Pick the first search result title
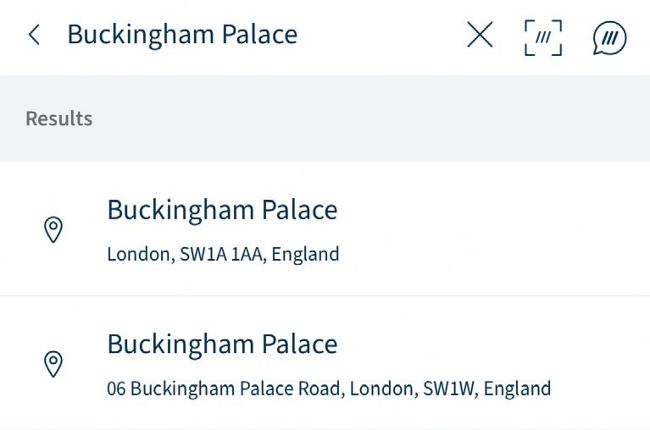 (222, 210)
